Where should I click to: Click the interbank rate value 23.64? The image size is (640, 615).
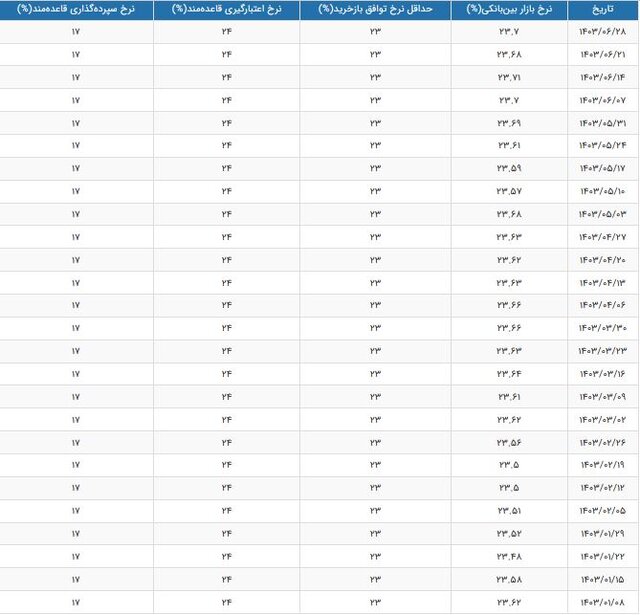tap(509, 374)
